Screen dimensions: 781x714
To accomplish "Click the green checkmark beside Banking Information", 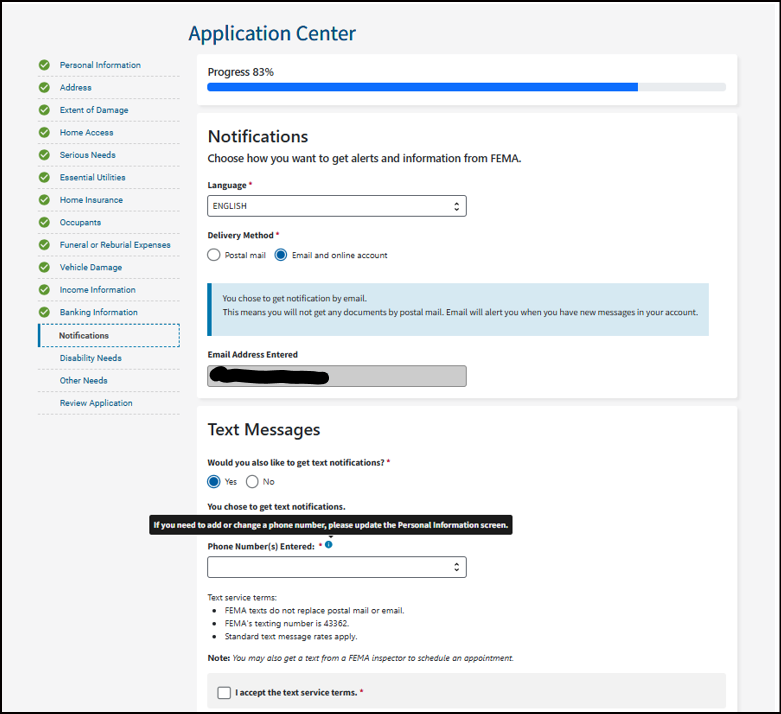I will [44, 312].
